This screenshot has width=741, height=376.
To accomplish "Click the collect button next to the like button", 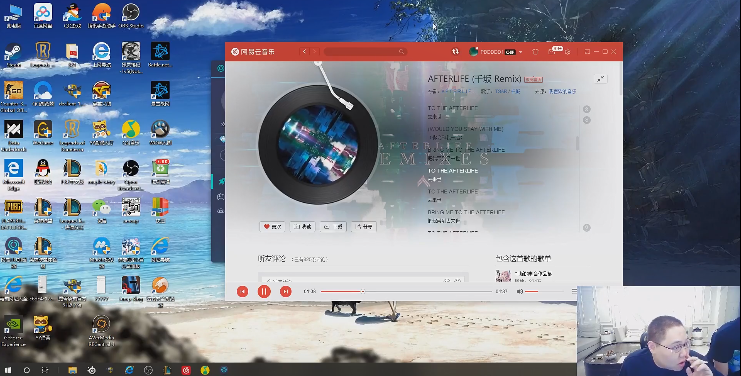I will click(x=302, y=227).
